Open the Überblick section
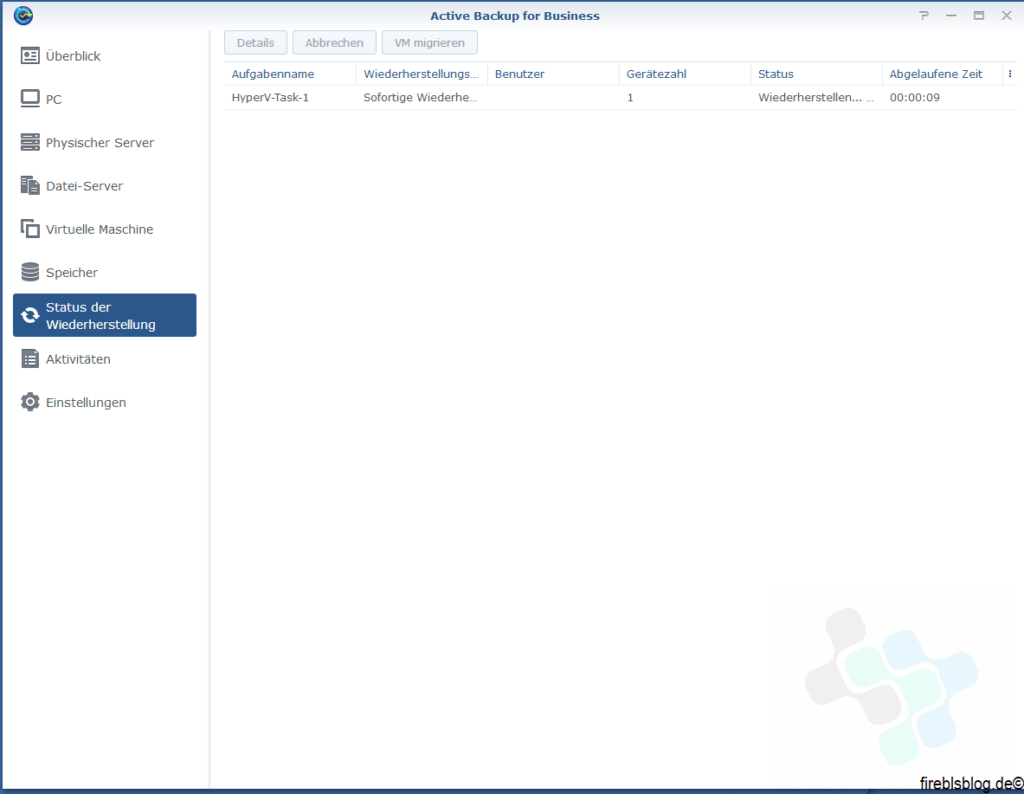This screenshot has height=794, width=1024. 104,56
